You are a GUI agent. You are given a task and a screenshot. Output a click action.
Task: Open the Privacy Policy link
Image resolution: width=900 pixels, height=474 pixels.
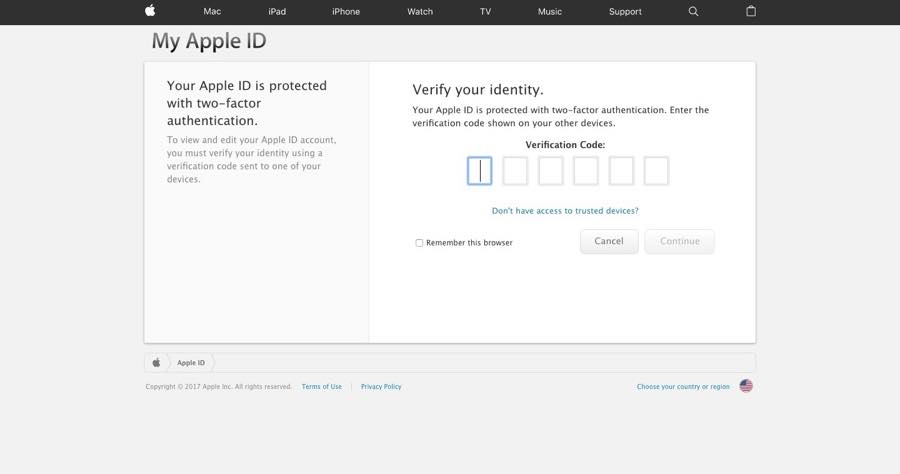381,387
